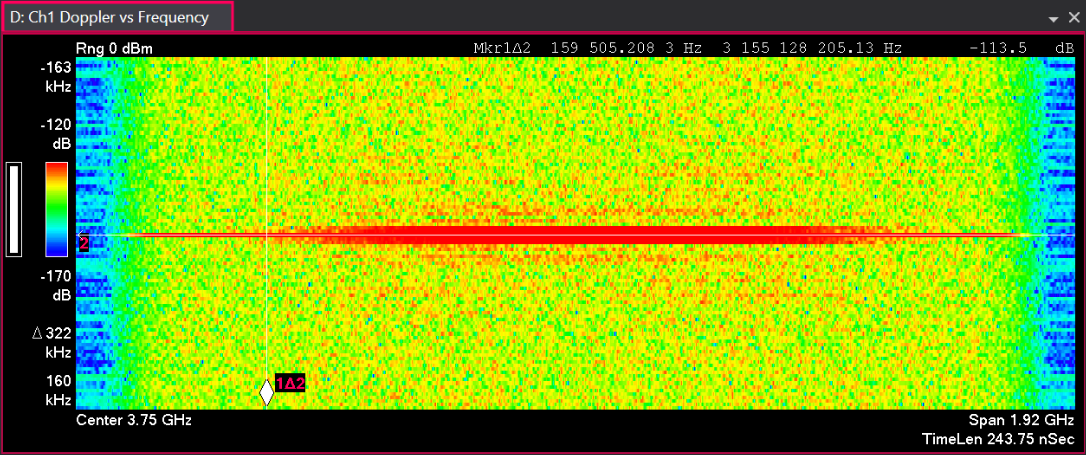Click the 160 kHz bottom Y-axis label
Screen dimensions: 1086x455
pos(56,389)
